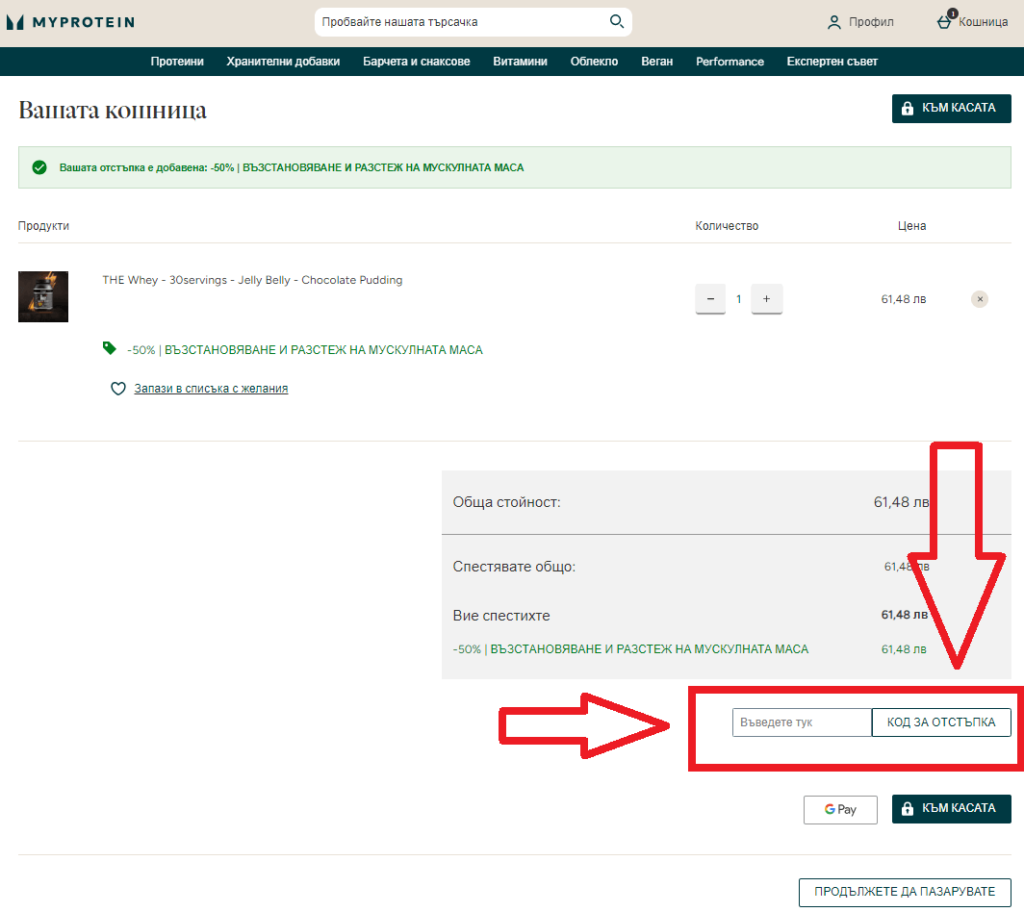
Task: Open the Performance menu
Action: [x=729, y=61]
